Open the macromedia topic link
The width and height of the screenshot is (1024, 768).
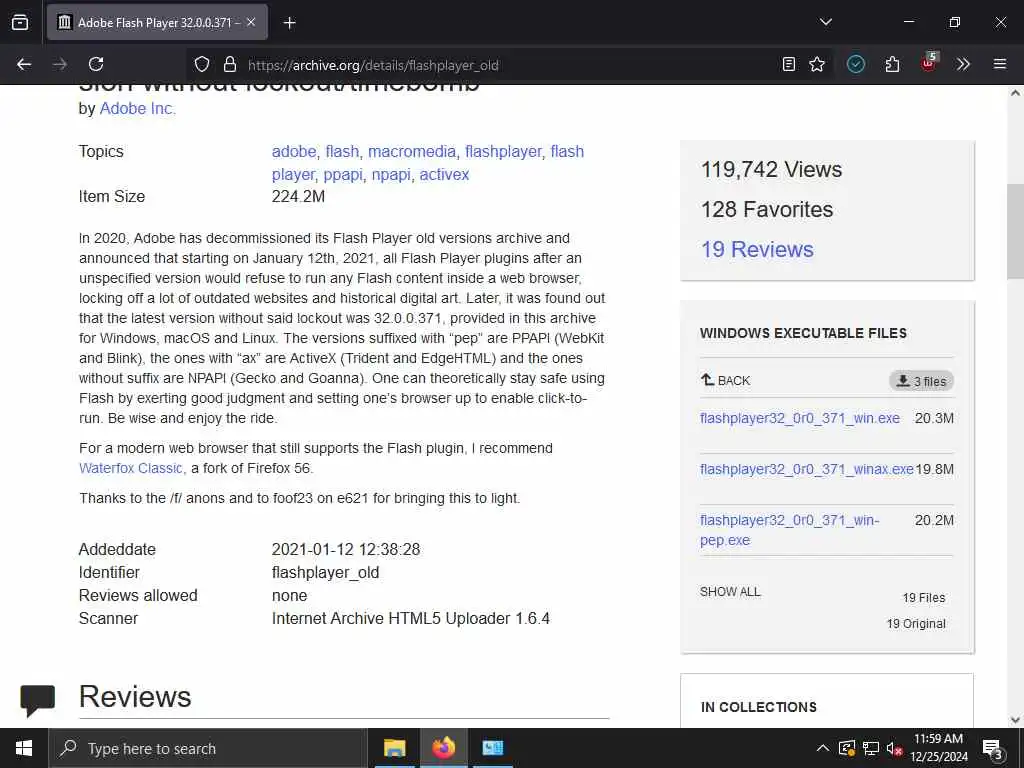411,152
